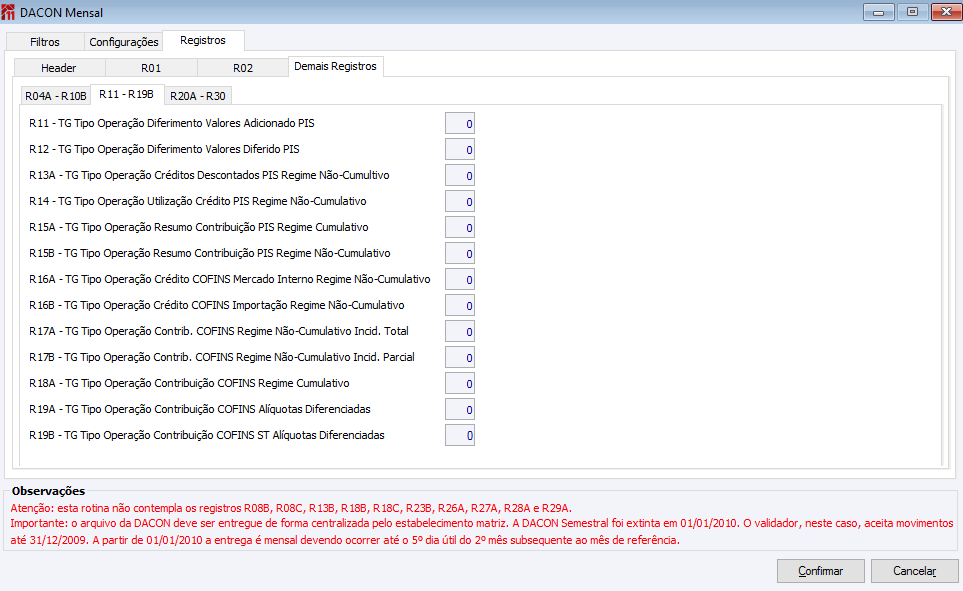Viewport: 963px width, 591px height.
Task: Confirm the DACON generation with Confirmar
Action: [x=821, y=571]
